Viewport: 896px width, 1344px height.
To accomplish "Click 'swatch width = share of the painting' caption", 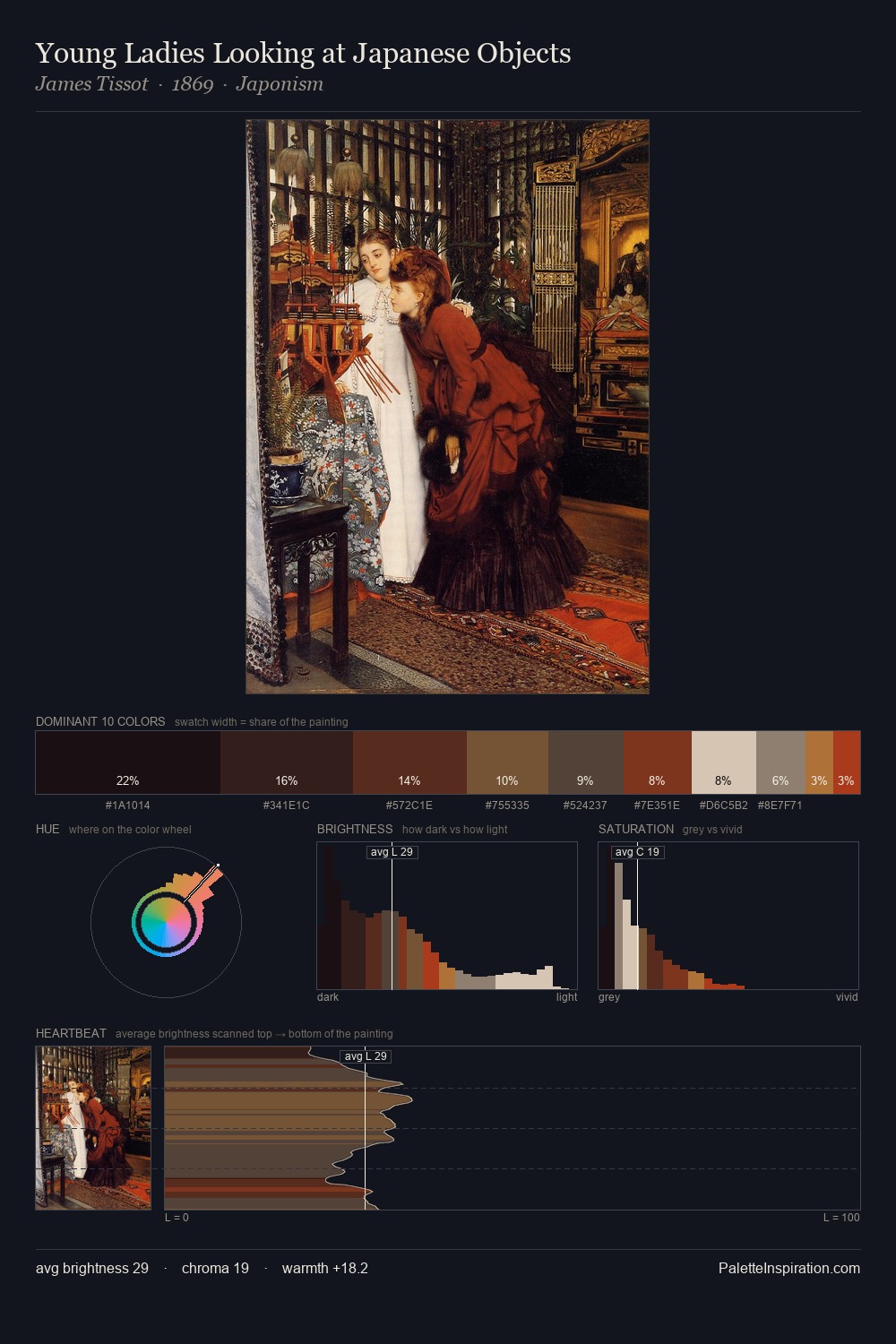I will (262, 722).
